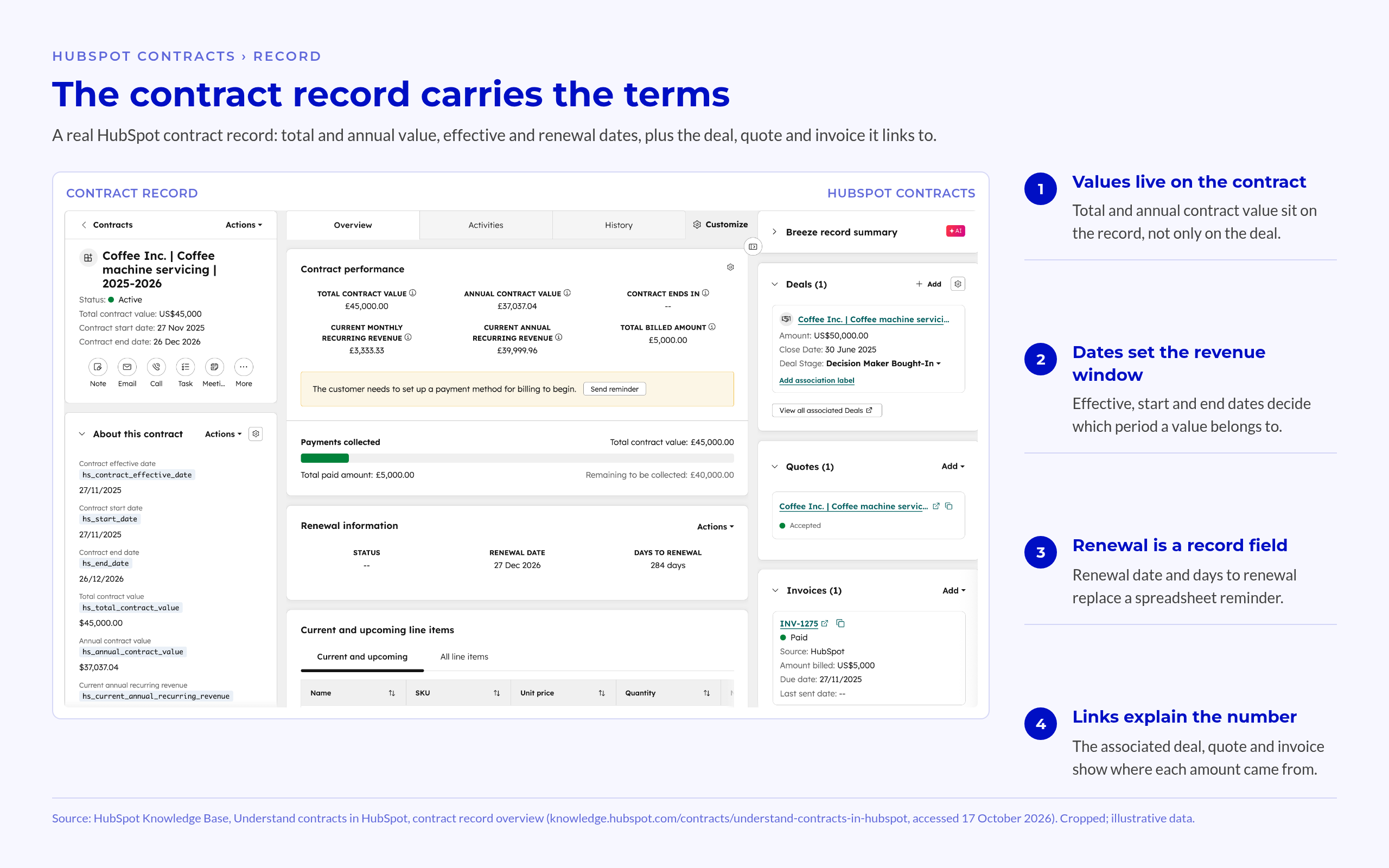
Task: Click the Meeting action icon
Action: (x=214, y=367)
